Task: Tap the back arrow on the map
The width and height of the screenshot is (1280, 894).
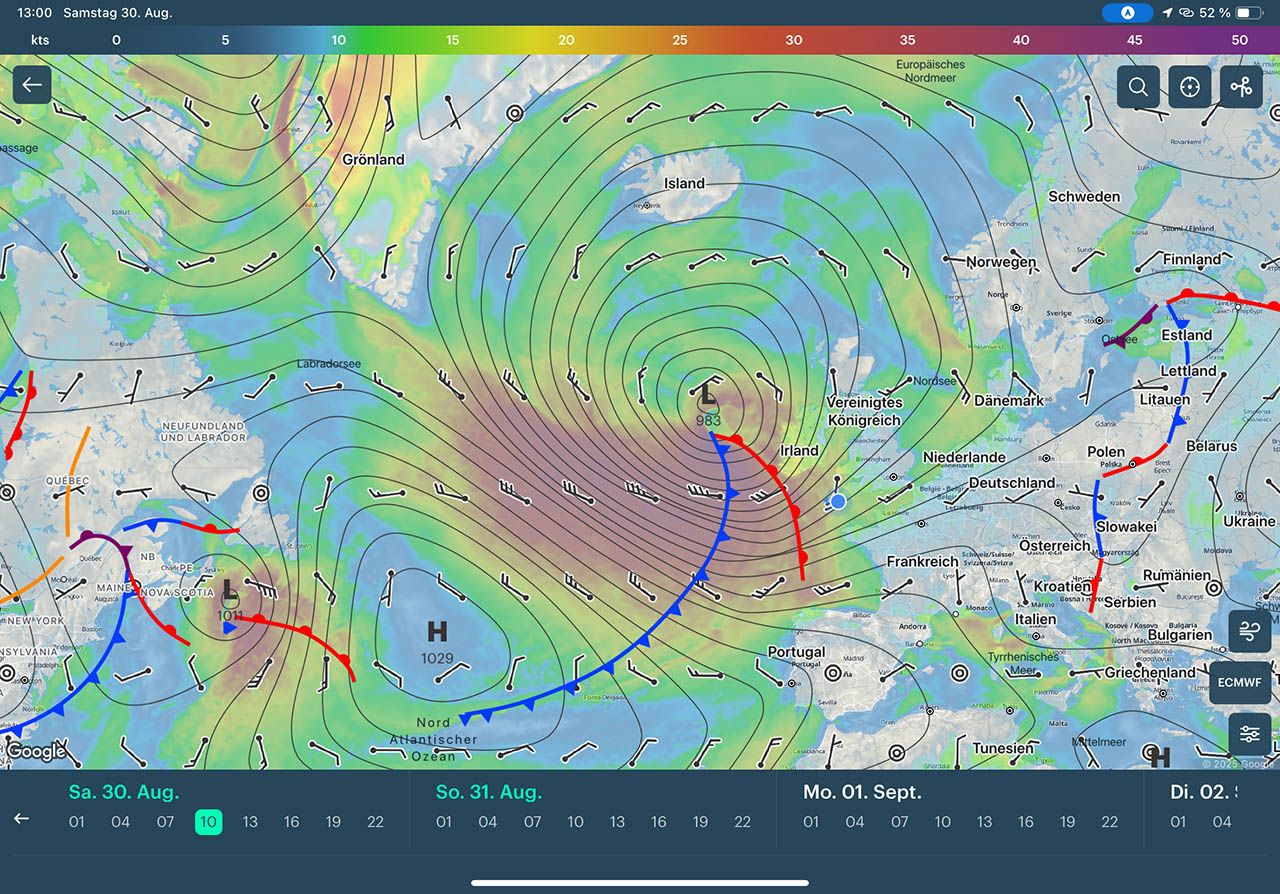Action: (x=32, y=85)
